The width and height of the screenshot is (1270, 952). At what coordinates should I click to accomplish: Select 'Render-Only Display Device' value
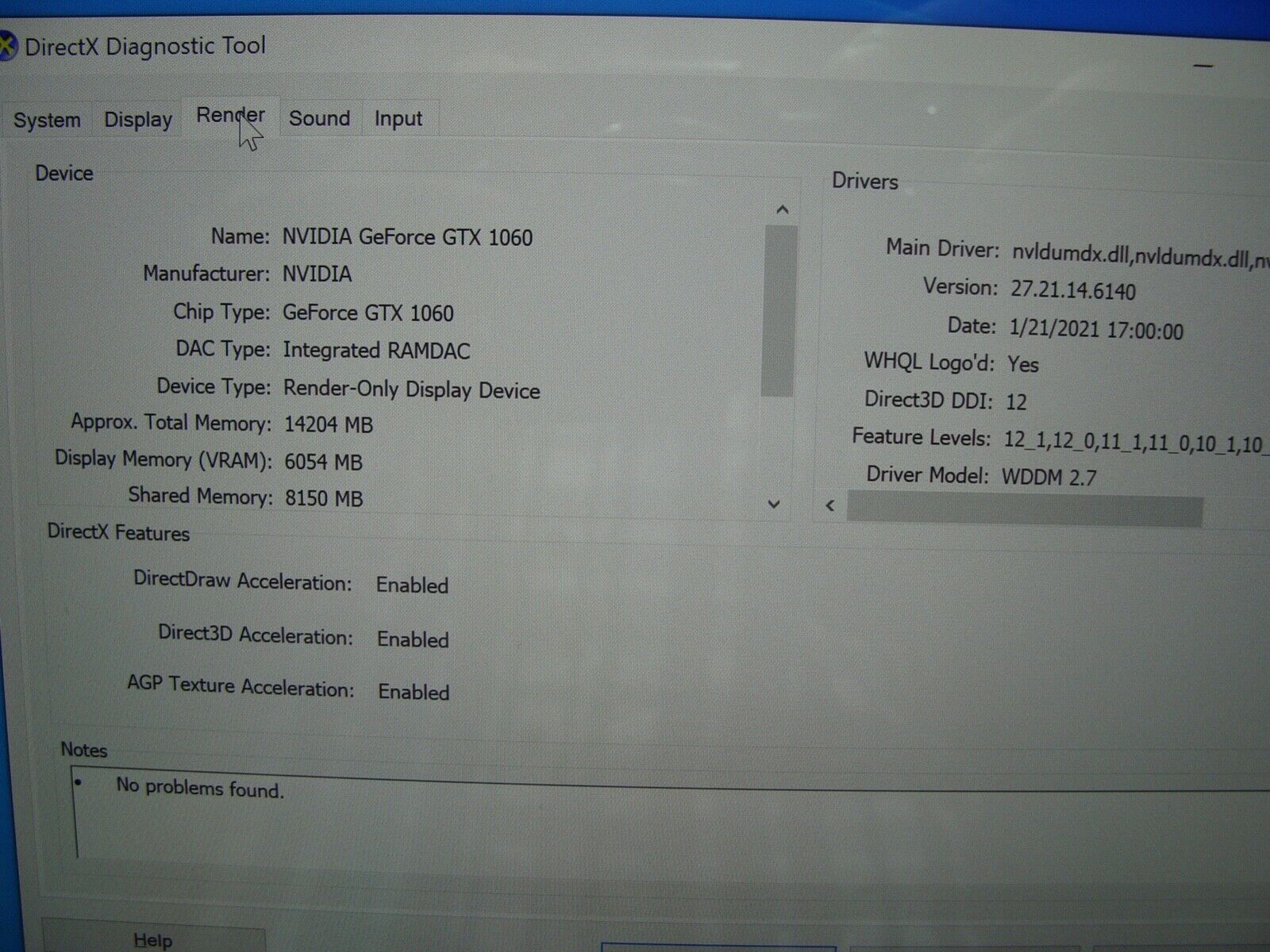(x=411, y=390)
